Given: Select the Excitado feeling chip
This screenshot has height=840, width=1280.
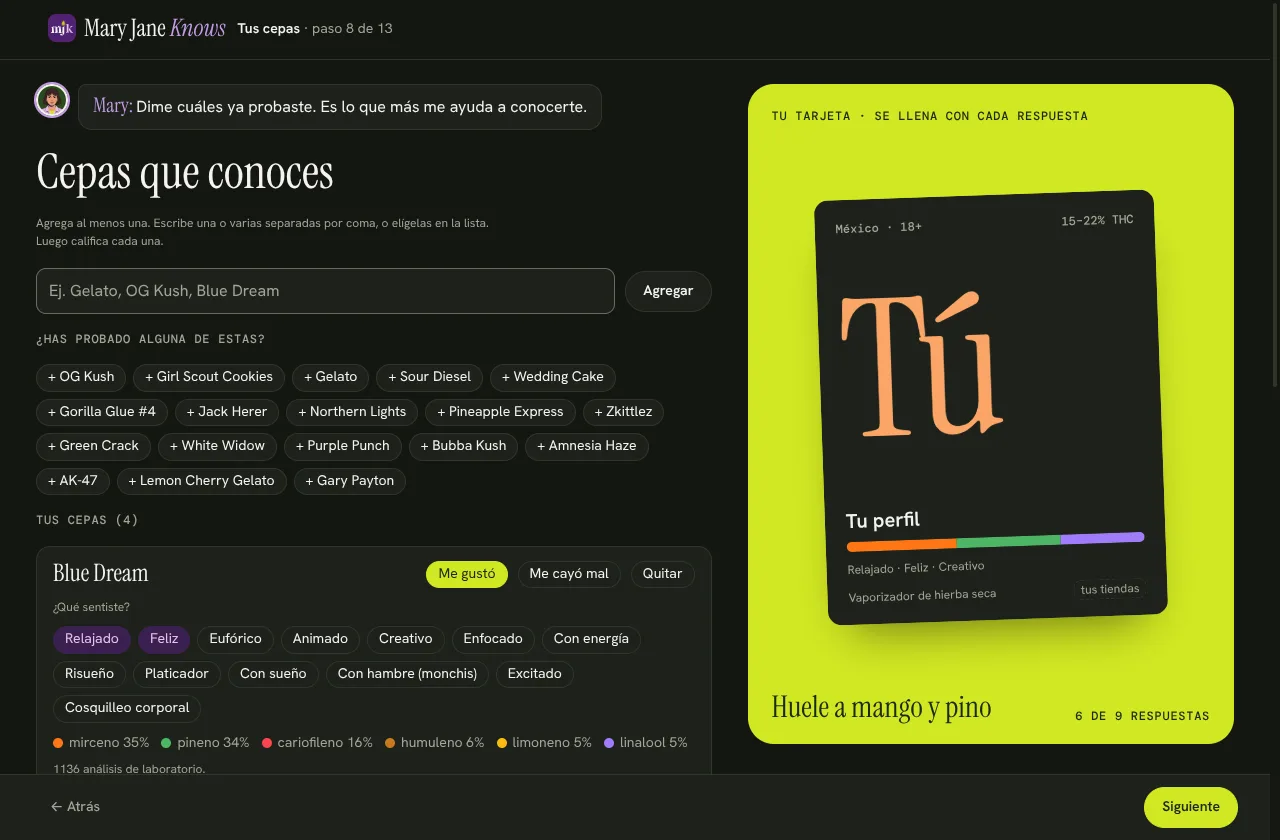Looking at the screenshot, I should coord(535,674).
